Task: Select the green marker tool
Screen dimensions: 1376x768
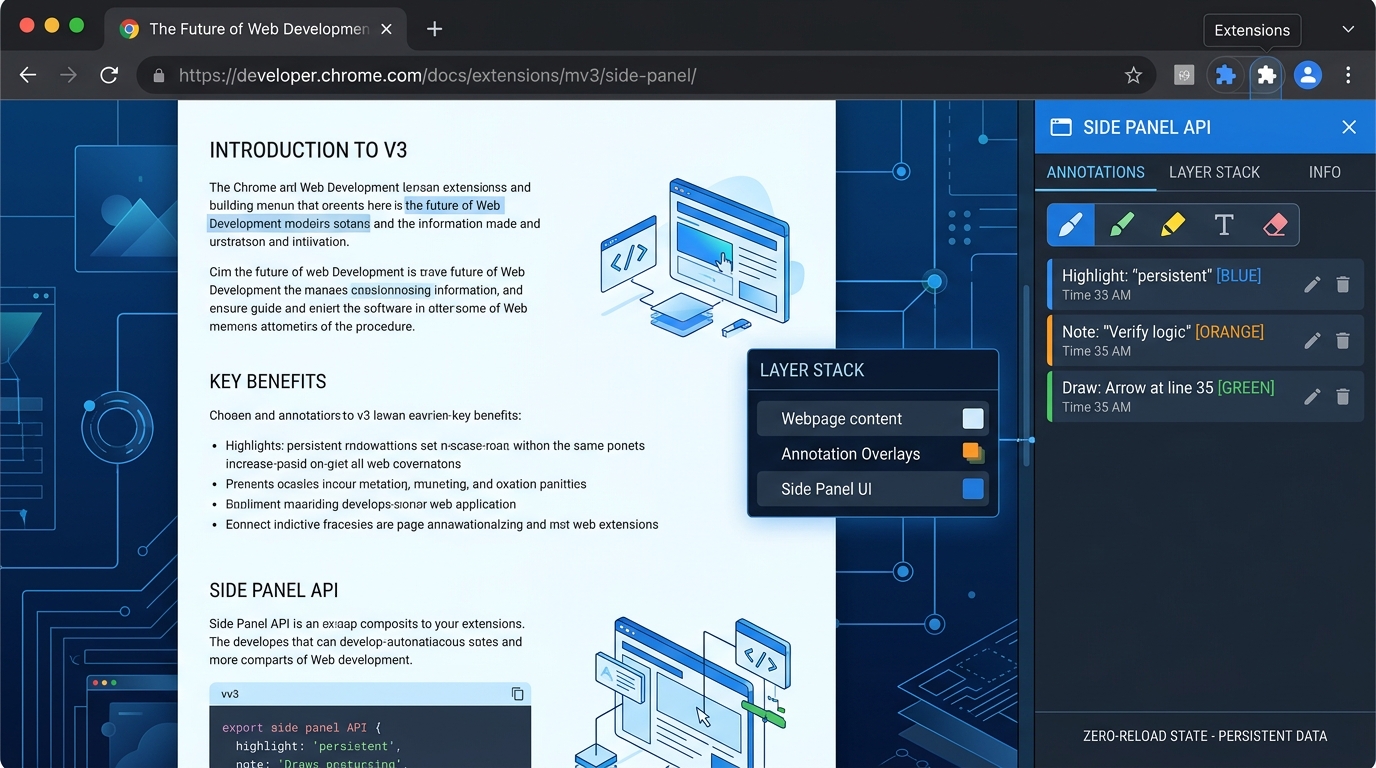Action: click(1121, 225)
